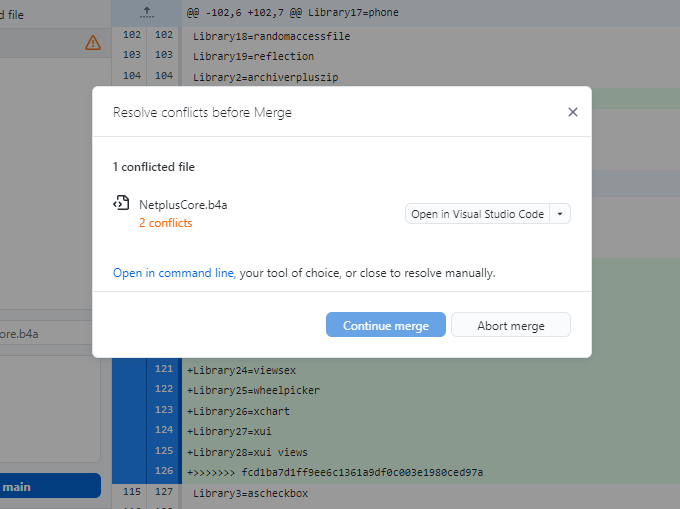The width and height of the screenshot is (680, 509).
Task: Click the commit to main button
Action: [x=50, y=486]
